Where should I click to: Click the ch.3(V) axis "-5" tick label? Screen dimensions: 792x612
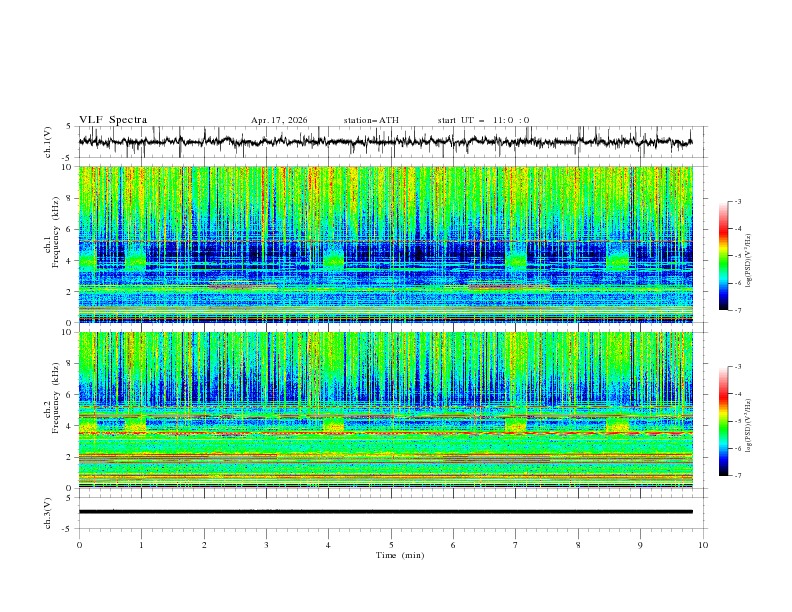click(x=68, y=529)
